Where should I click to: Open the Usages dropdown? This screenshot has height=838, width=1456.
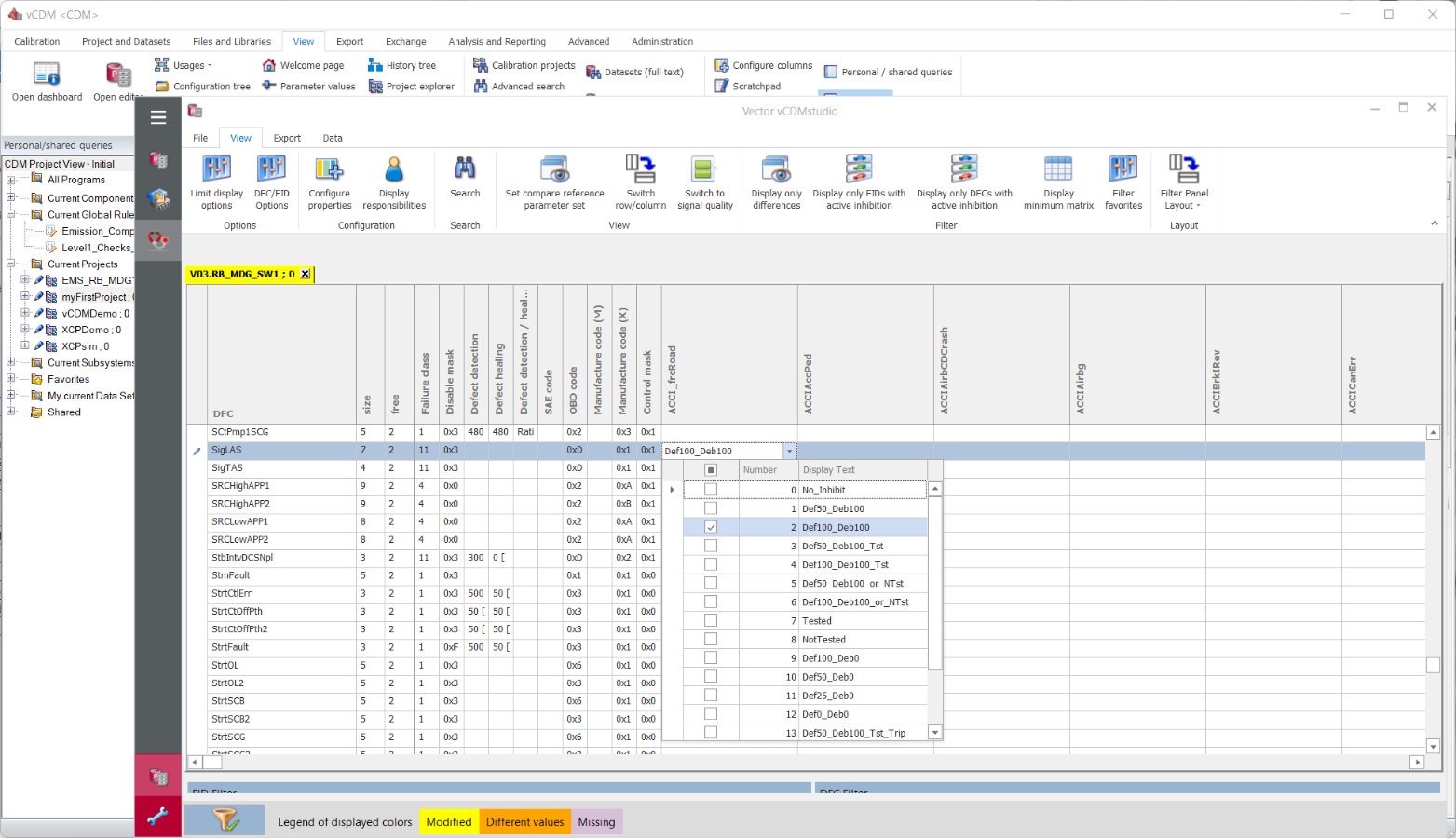183,65
